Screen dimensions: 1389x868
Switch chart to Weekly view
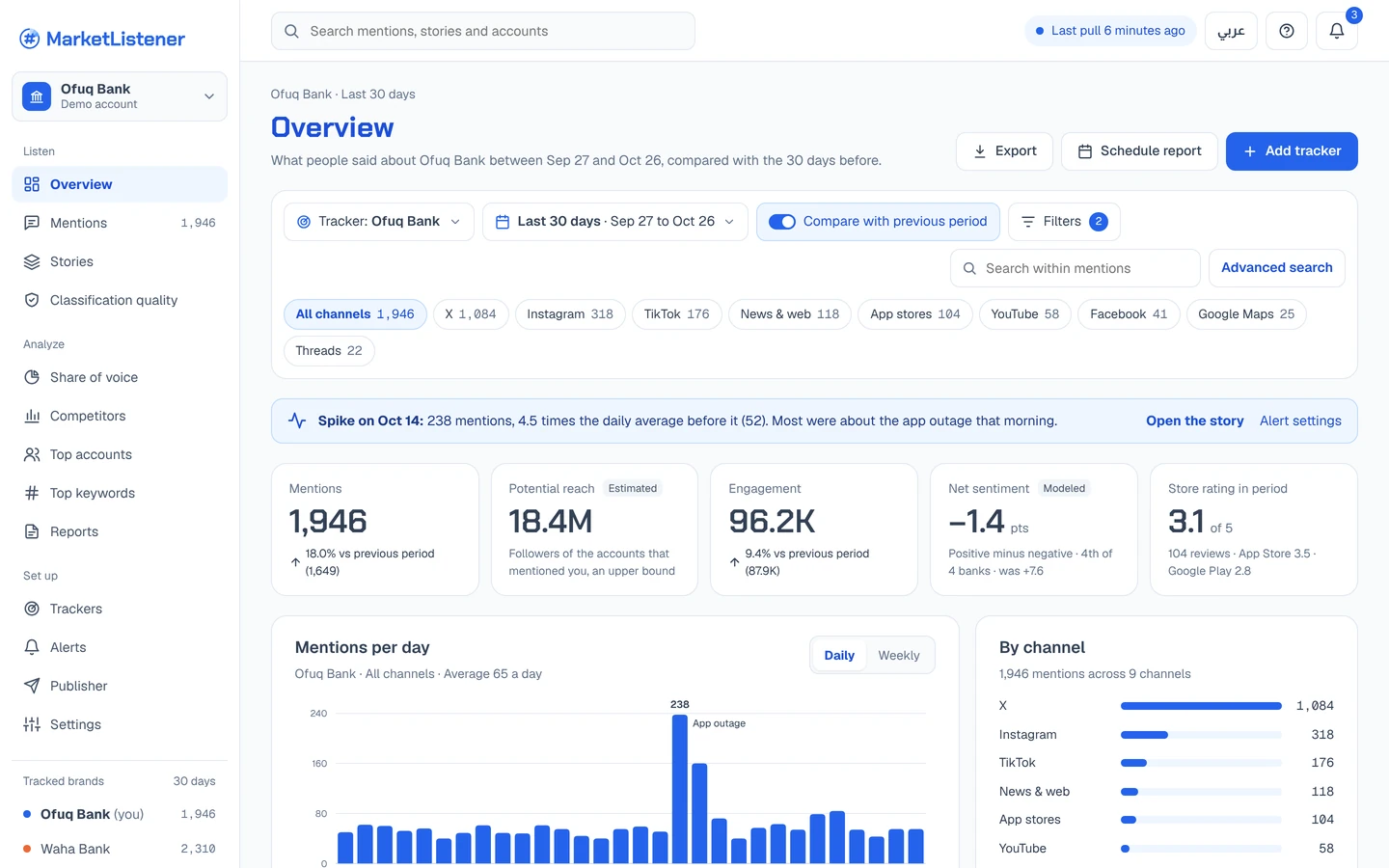pos(899,656)
